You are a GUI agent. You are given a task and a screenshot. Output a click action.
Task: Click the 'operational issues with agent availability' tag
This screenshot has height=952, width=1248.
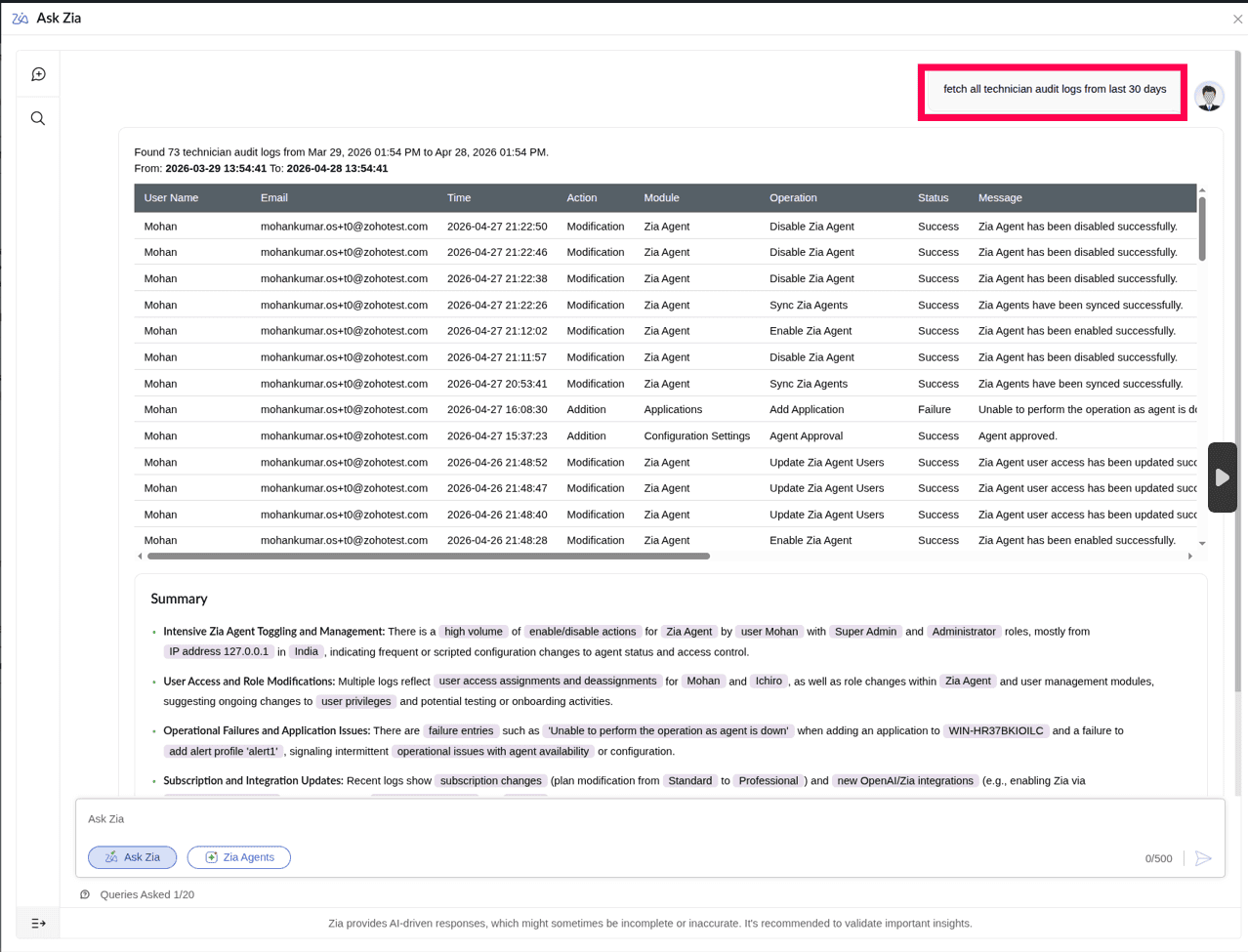click(493, 751)
